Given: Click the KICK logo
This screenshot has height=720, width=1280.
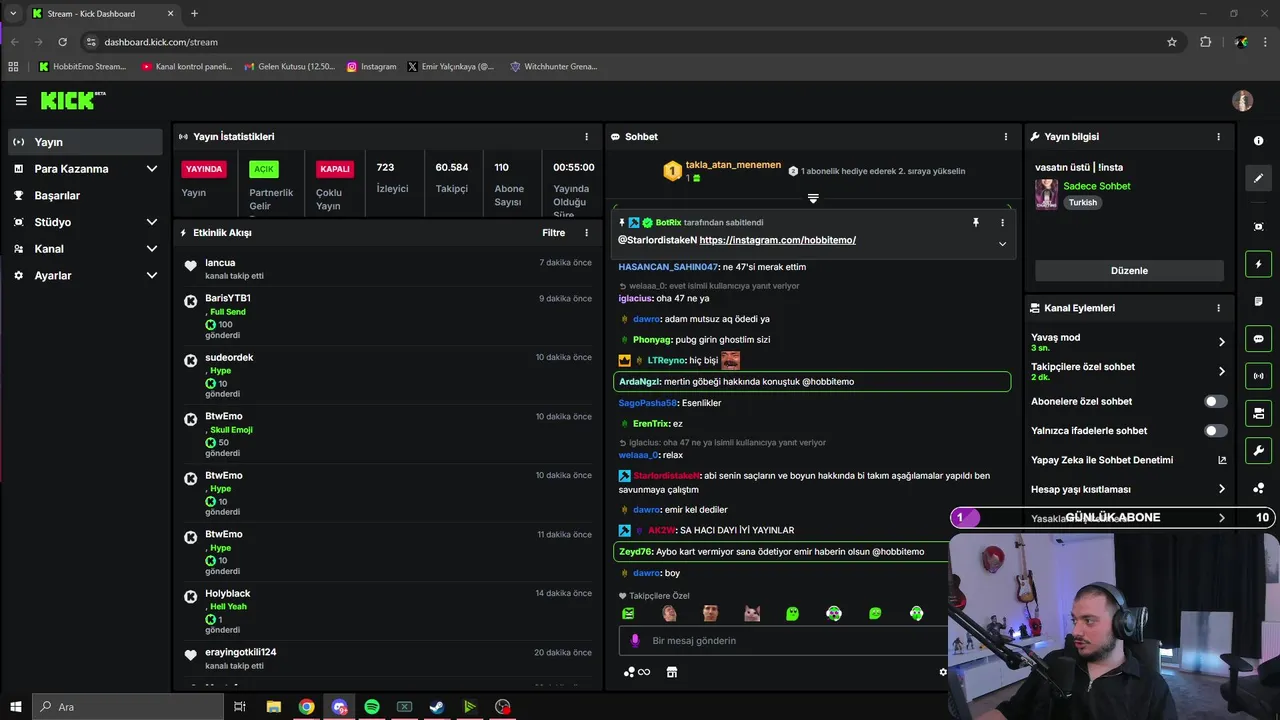Looking at the screenshot, I should 72,100.
